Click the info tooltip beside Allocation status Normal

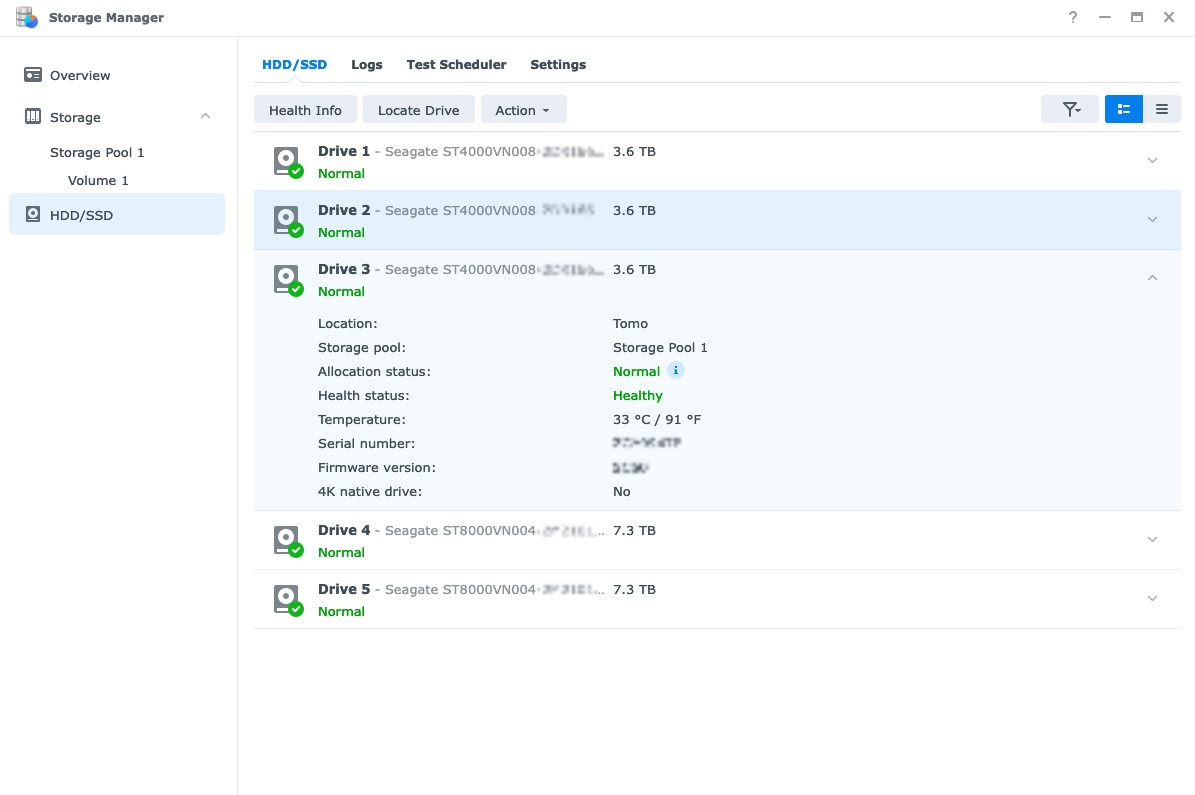675,370
